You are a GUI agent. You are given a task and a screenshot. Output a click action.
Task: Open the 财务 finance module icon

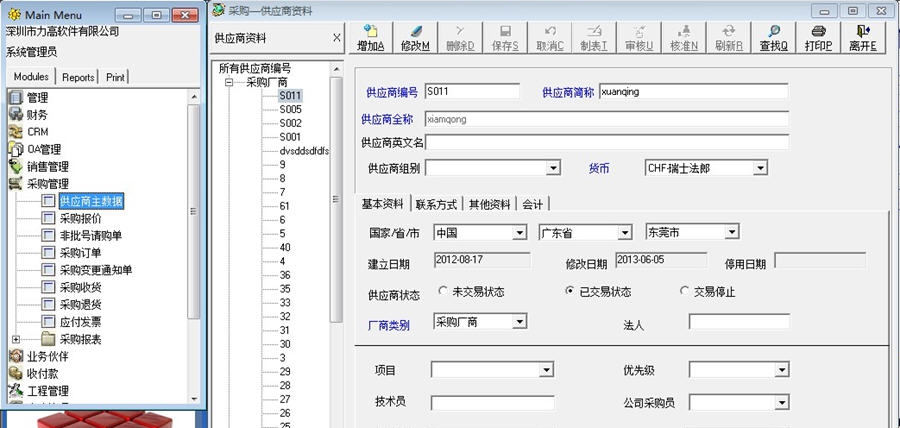15,115
